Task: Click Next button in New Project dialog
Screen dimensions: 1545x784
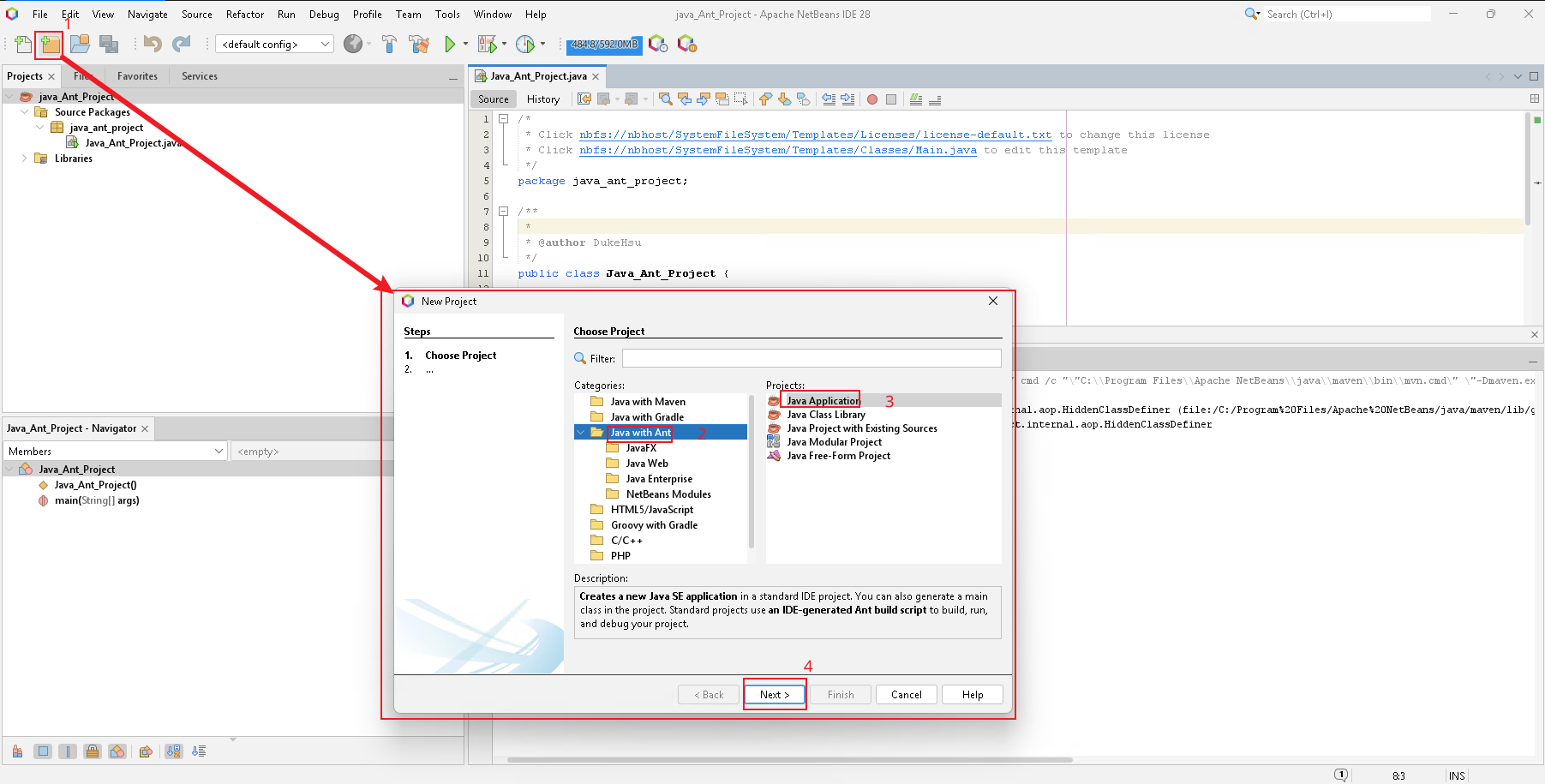Action: [775, 695]
